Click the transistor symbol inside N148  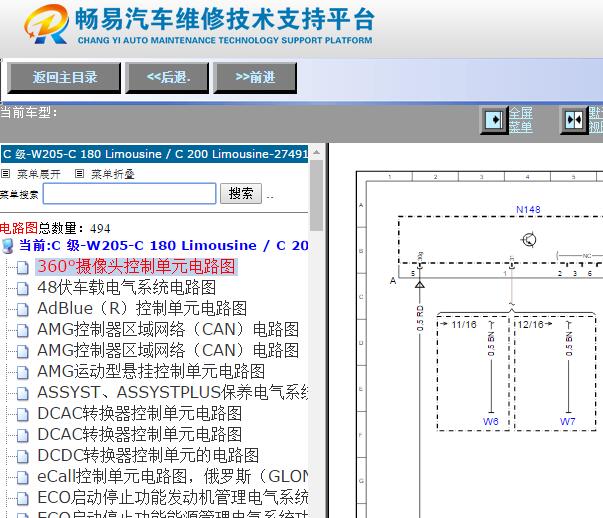(x=529, y=240)
